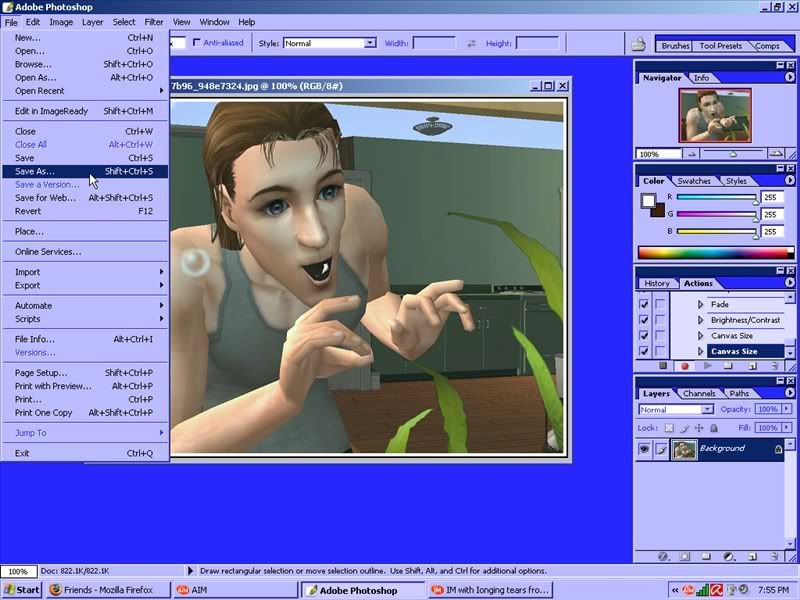Click the lock position icon
800x600 pixels.
[699, 428]
